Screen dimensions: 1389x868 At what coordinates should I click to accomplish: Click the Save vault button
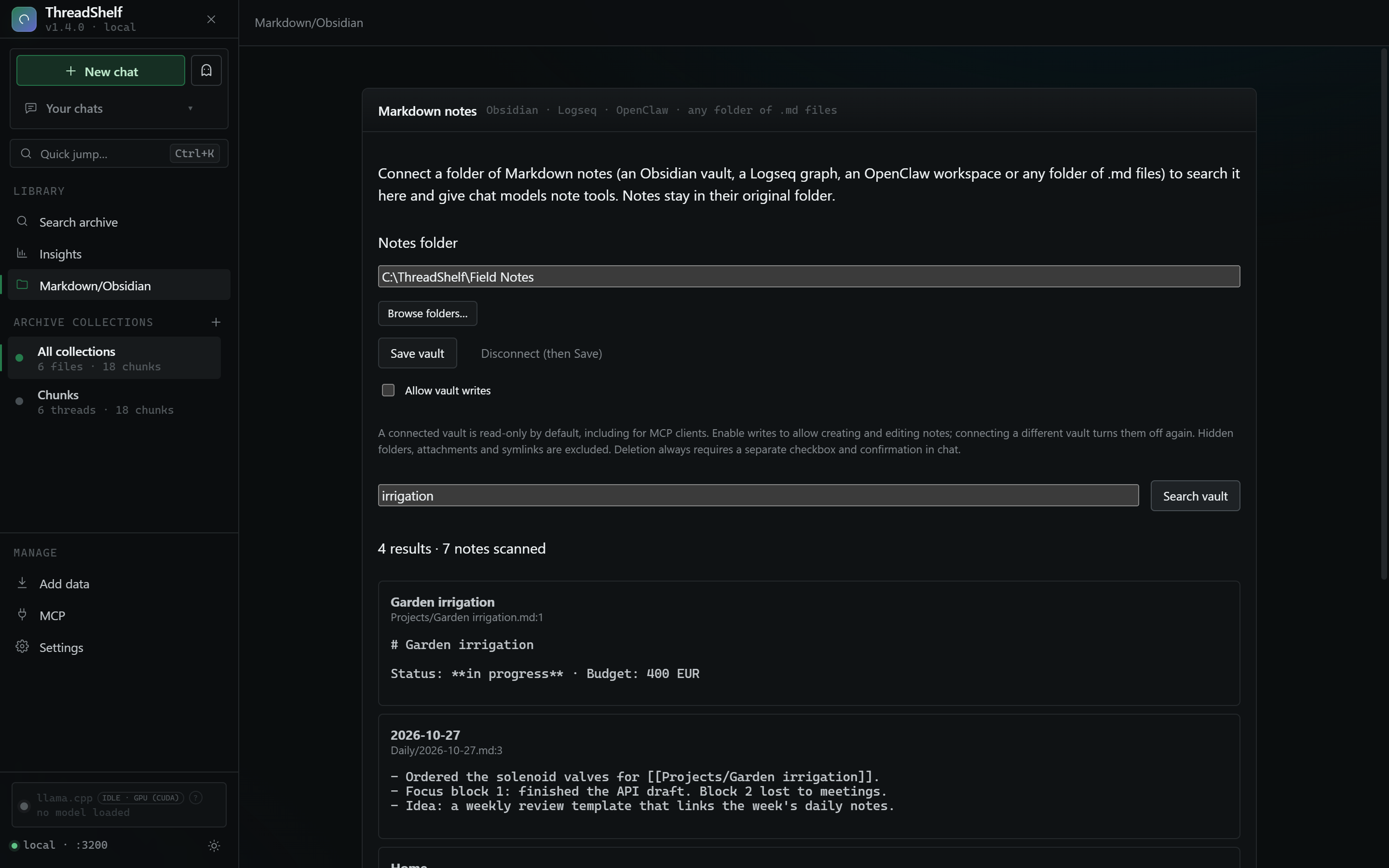click(x=417, y=353)
